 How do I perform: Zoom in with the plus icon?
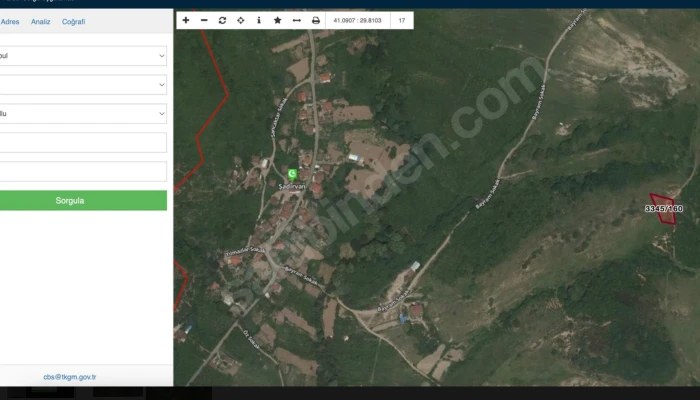186,20
